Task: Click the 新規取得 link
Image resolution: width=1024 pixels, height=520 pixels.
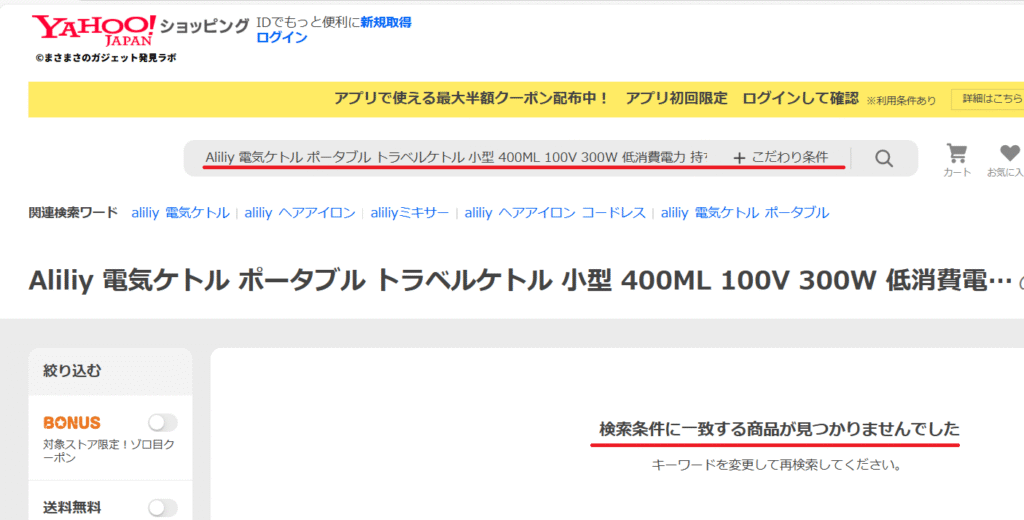Action: click(386, 22)
